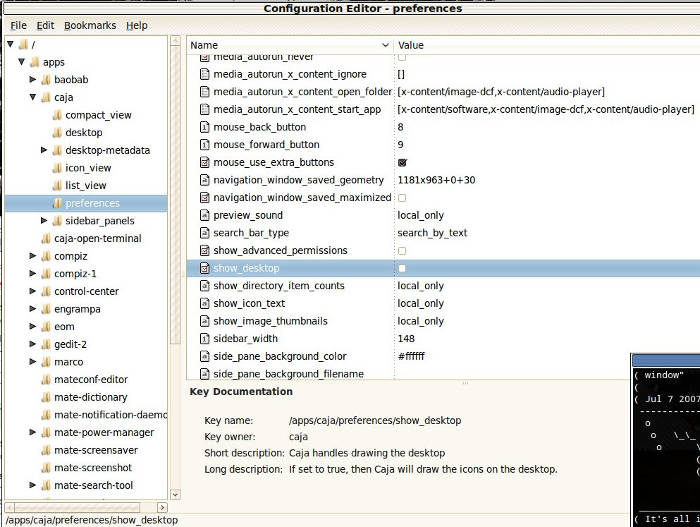Collapse the root / tree node
The width and height of the screenshot is (700, 527).
10,44
